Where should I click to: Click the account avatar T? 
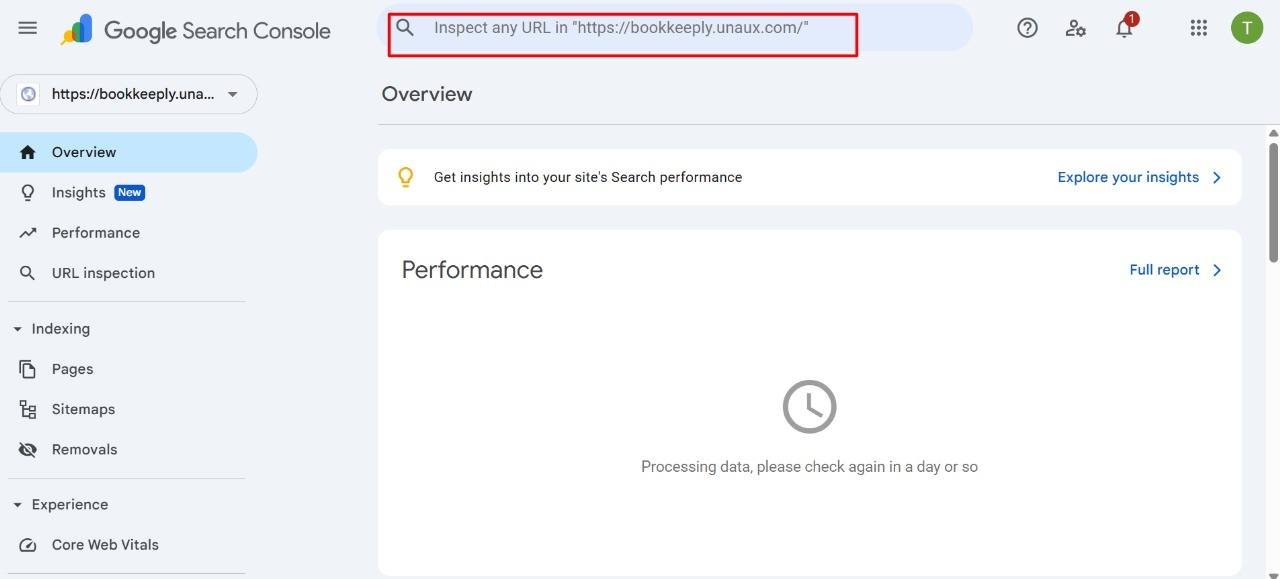(x=1247, y=28)
